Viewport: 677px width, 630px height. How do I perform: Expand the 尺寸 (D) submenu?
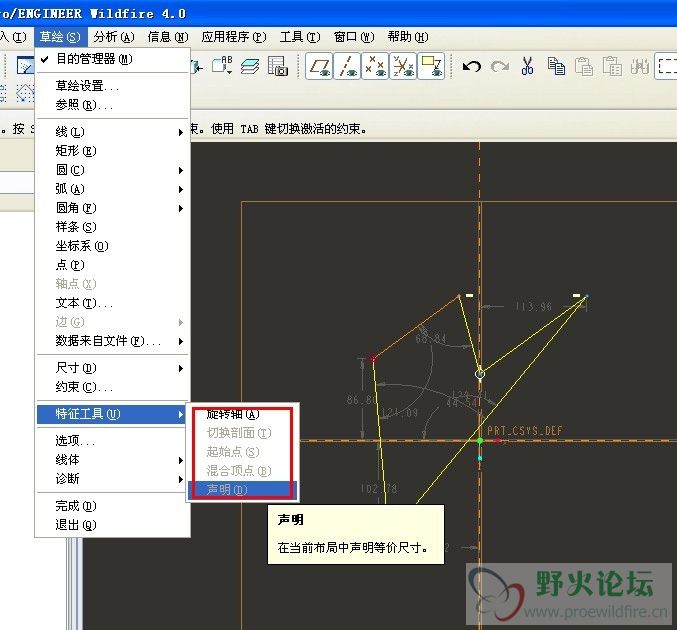pos(112,368)
